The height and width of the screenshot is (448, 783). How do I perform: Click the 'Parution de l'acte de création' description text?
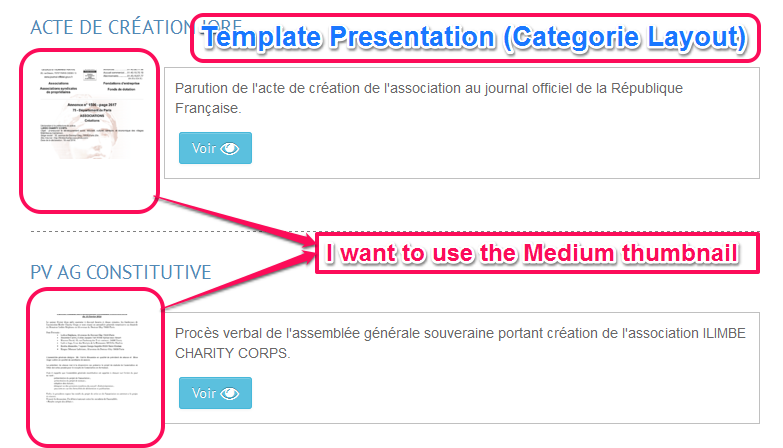[428, 98]
